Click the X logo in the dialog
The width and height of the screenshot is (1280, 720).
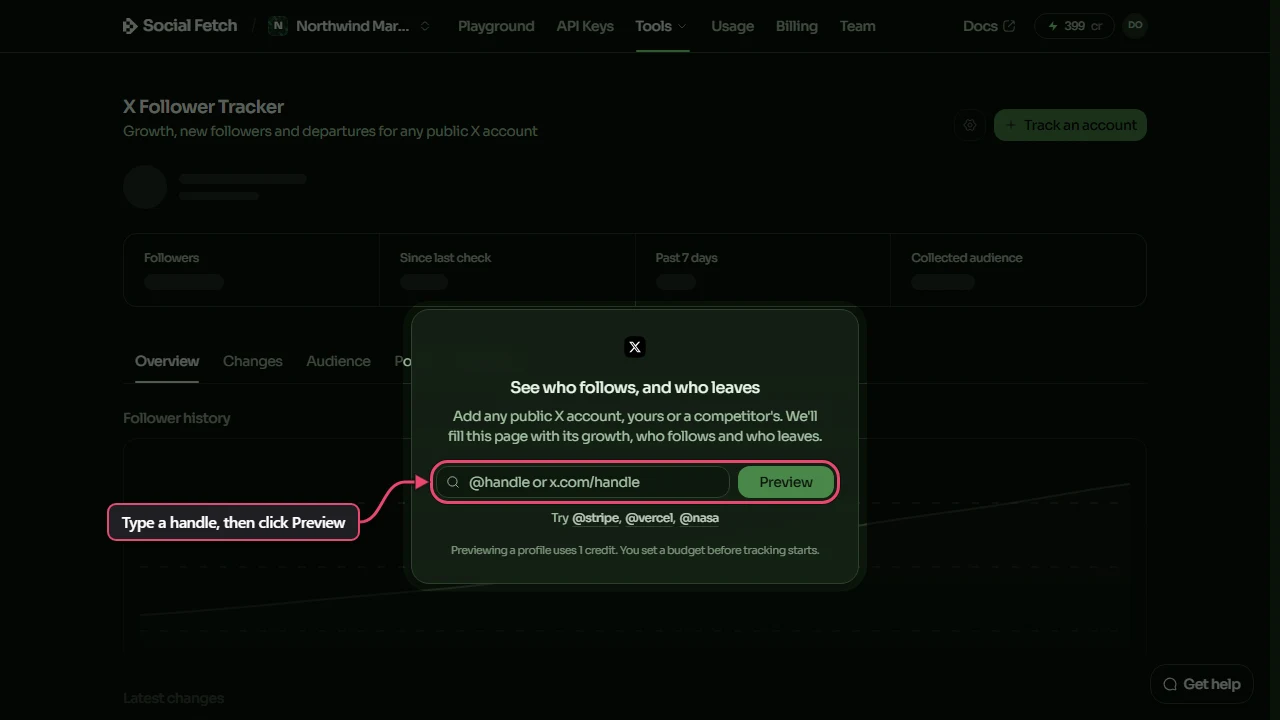coord(635,347)
